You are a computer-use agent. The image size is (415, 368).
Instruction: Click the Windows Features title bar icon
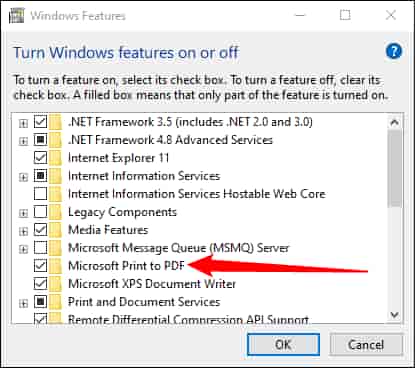tap(17, 15)
